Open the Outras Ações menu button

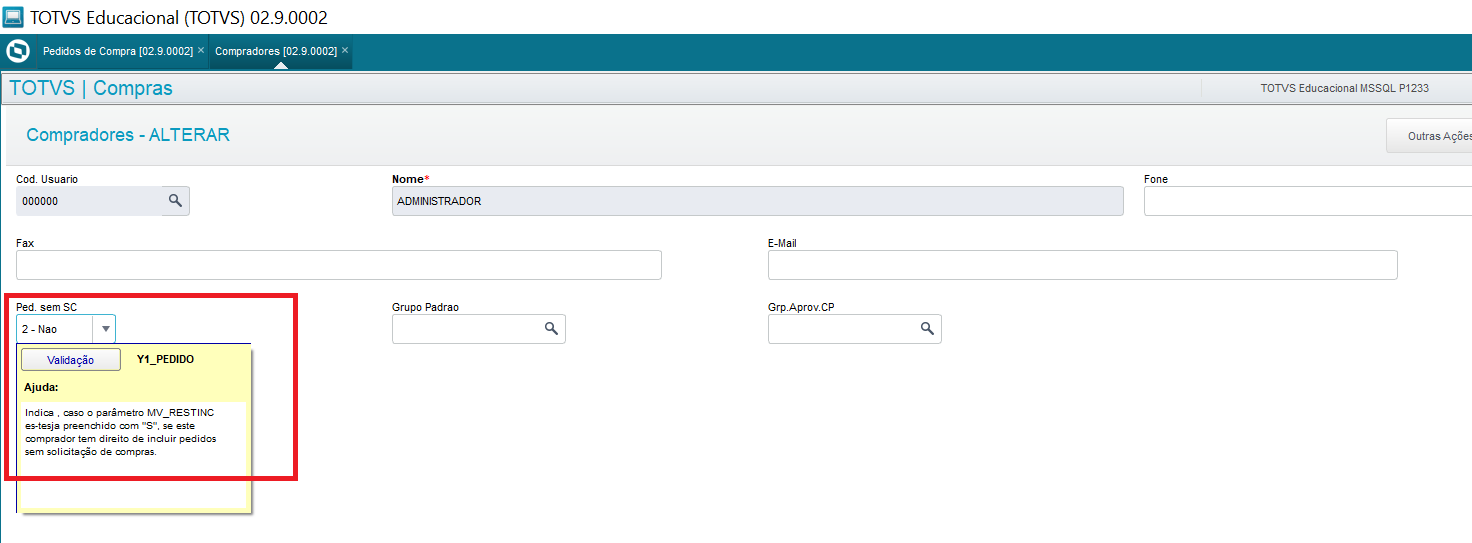(1432, 136)
